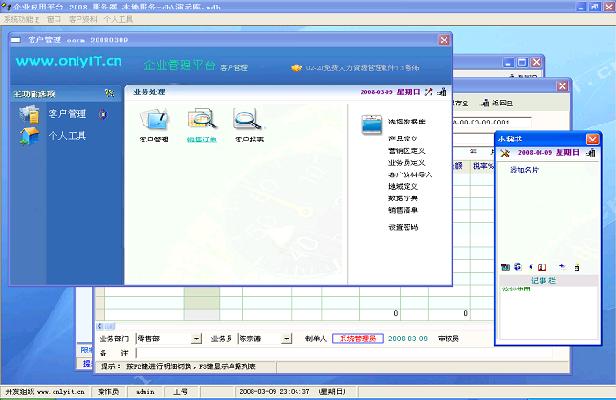The image size is (616, 400).
Task: Click the tools icon in 小秘书 header
Action: click(506, 154)
